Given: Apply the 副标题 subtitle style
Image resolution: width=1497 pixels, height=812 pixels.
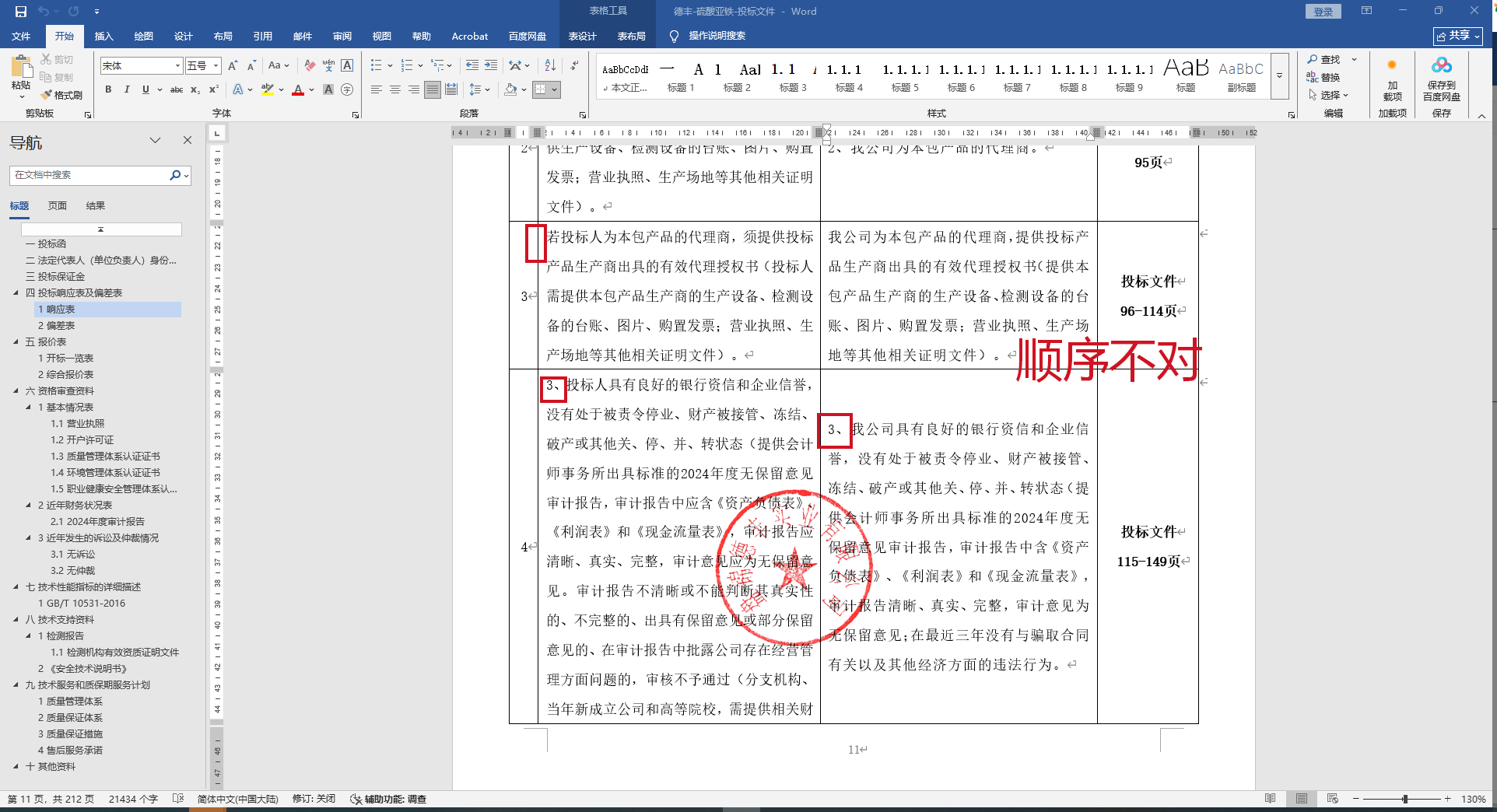Looking at the screenshot, I should click(x=1242, y=76).
